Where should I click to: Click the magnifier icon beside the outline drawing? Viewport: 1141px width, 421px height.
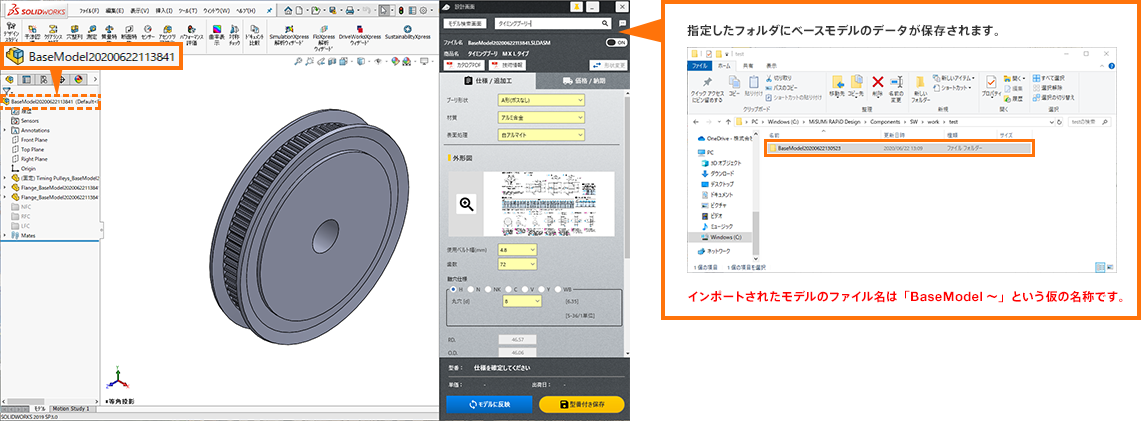[466, 204]
